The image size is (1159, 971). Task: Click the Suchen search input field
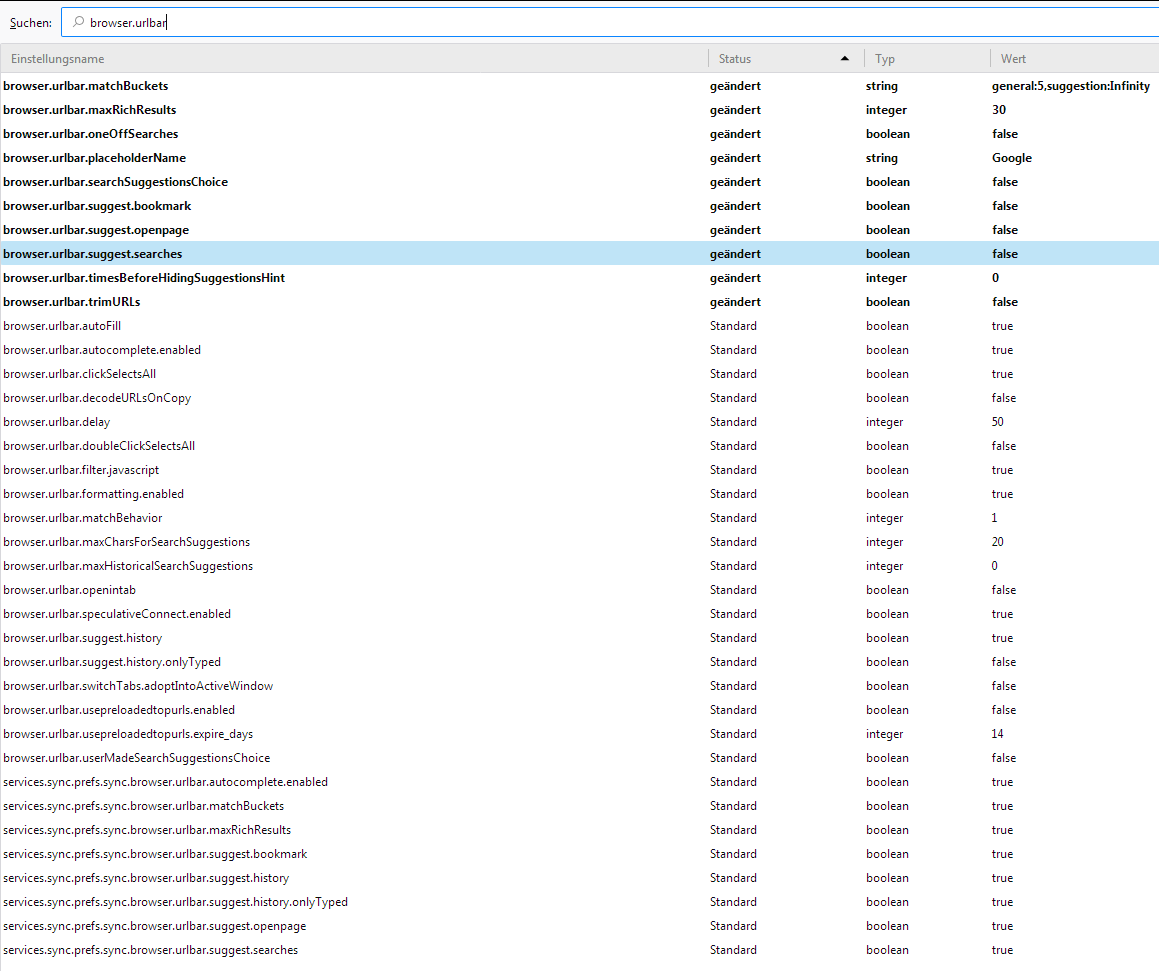(x=611, y=22)
